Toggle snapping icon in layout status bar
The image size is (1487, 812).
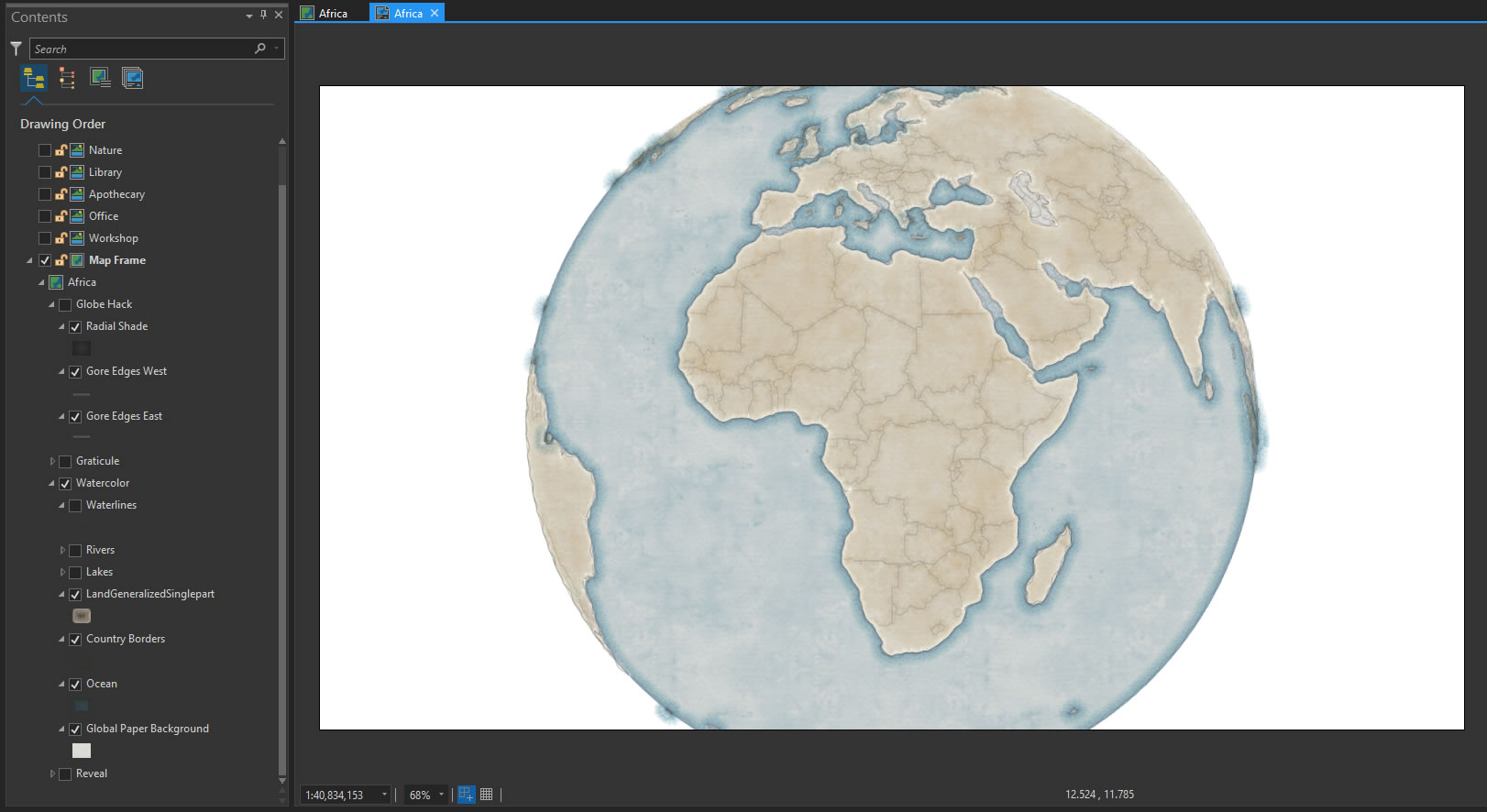(467, 795)
